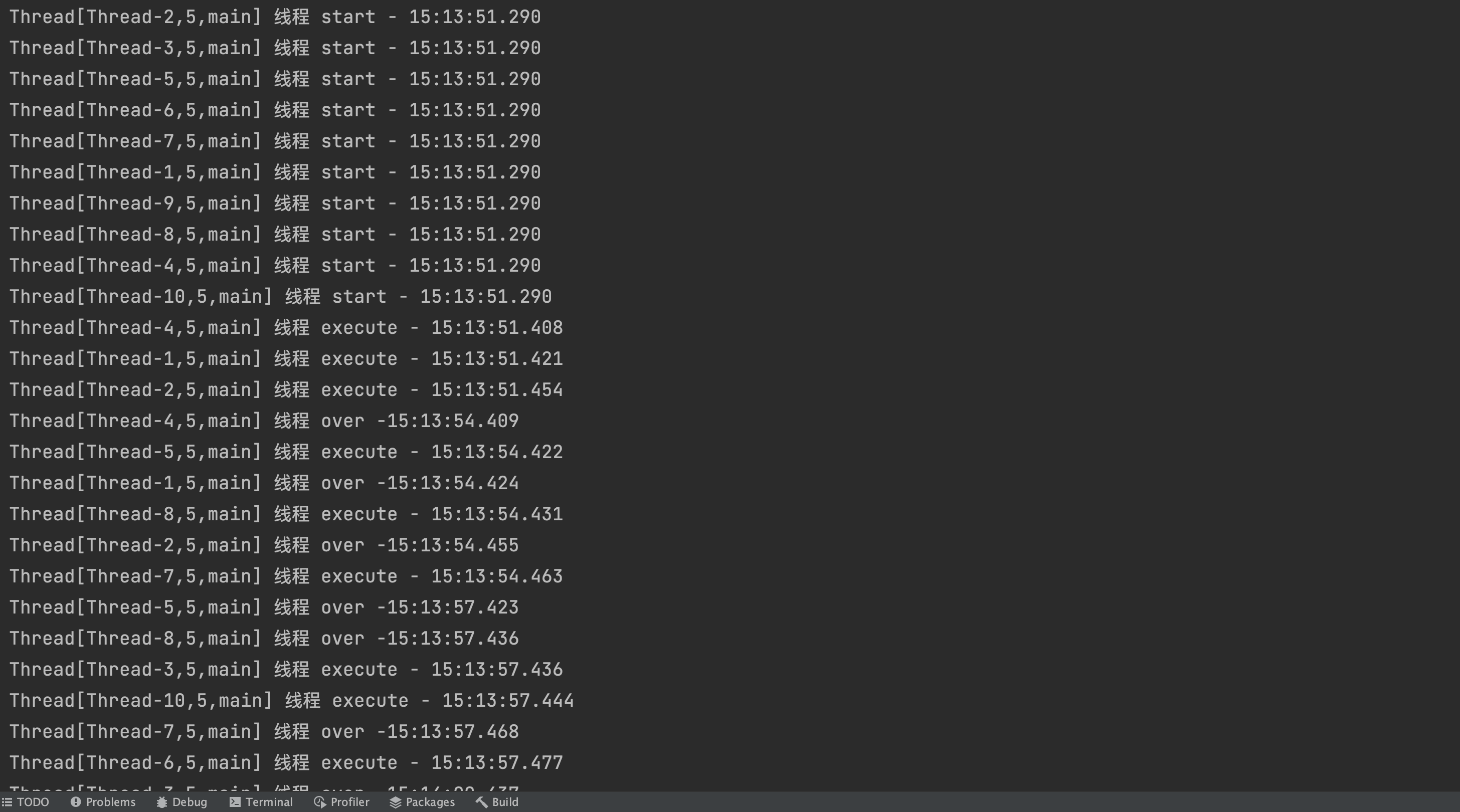Screen dimensions: 1460x812
Task: Click the Problems warning icon
Action: 75,802
